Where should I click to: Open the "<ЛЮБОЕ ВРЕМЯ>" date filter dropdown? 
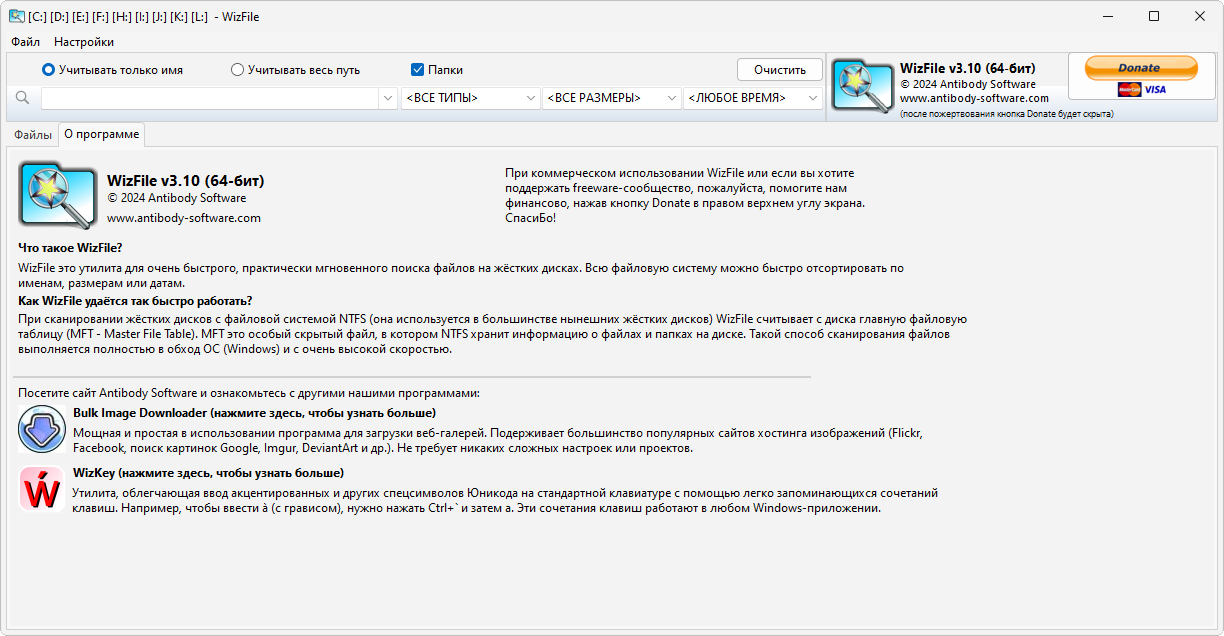click(x=753, y=98)
